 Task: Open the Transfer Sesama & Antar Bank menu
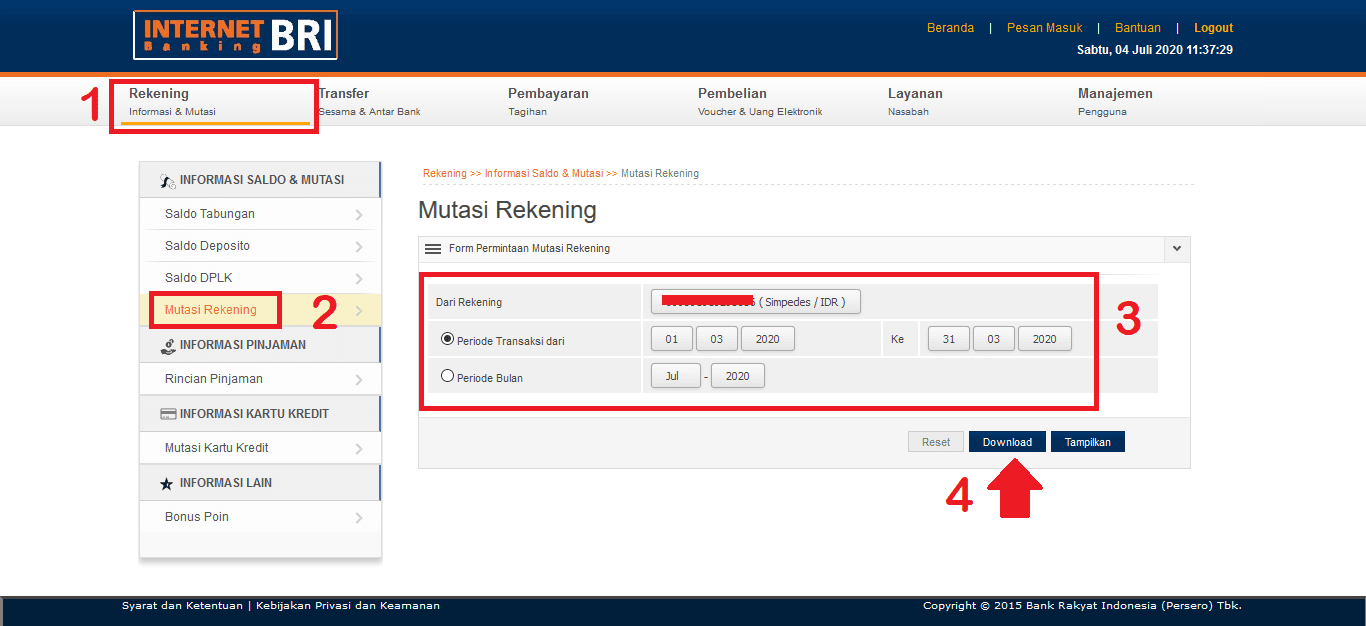369,101
